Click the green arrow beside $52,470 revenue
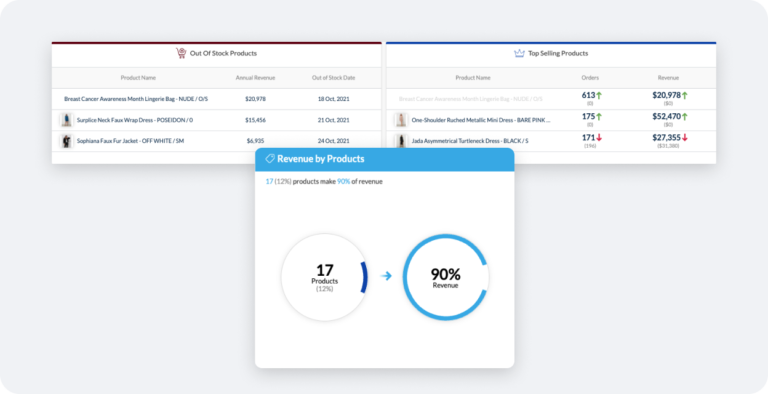Viewport: 768px width, 394px height. point(684,117)
